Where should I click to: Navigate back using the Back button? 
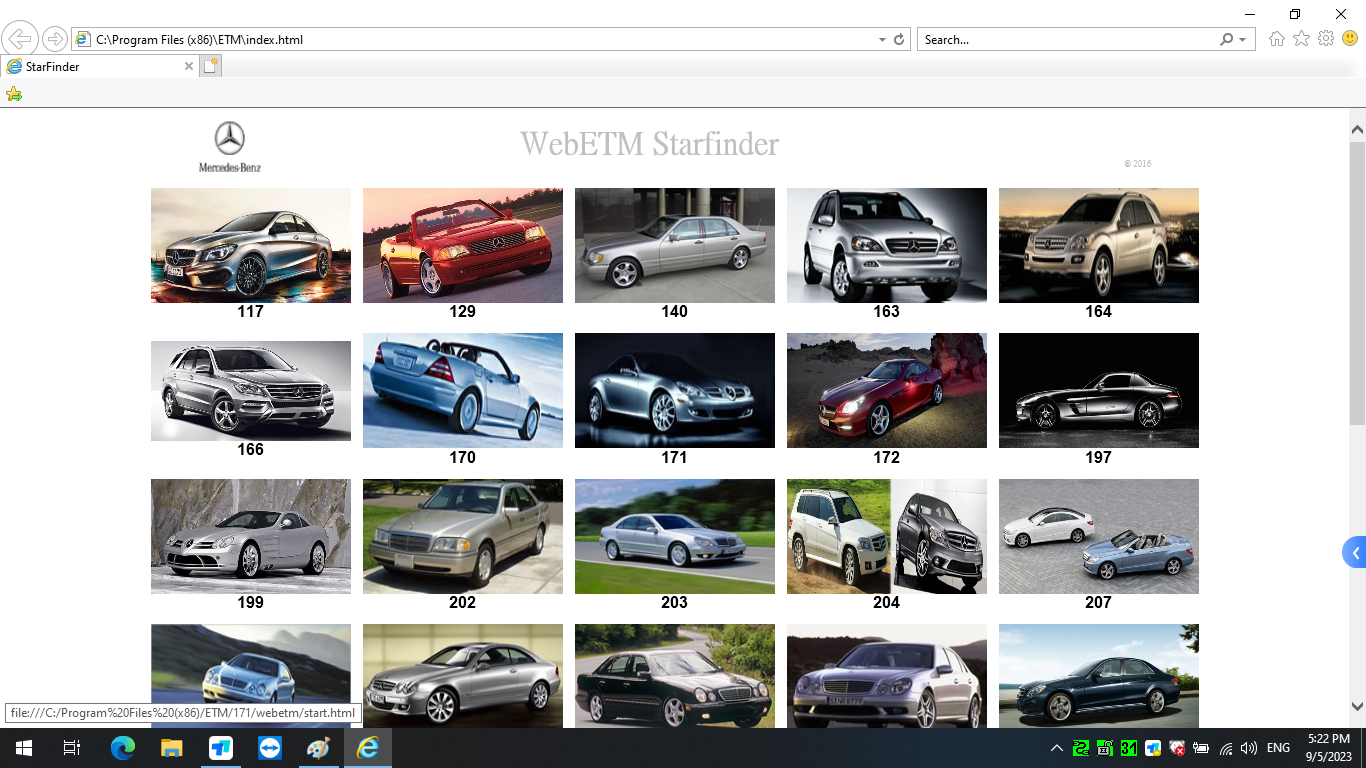[x=20, y=38]
